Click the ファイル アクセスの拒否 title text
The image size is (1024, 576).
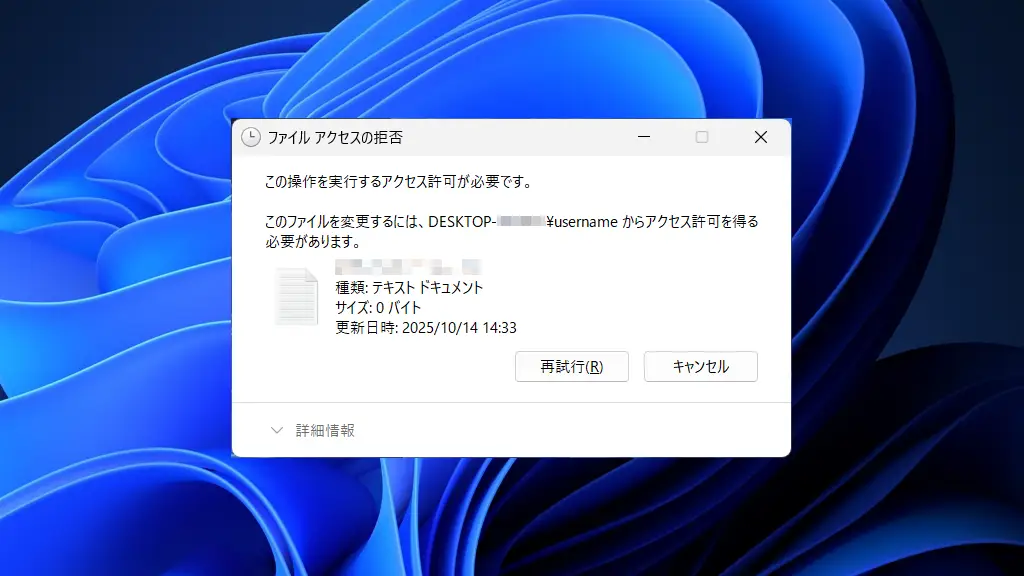(335, 137)
